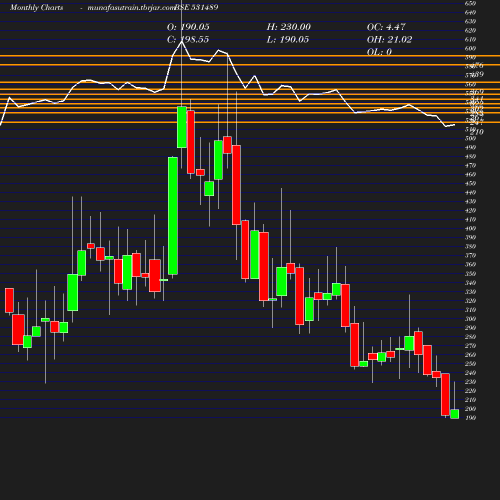Click the 650 price axis label
Screen dimensions: 500x500
(470, 3)
